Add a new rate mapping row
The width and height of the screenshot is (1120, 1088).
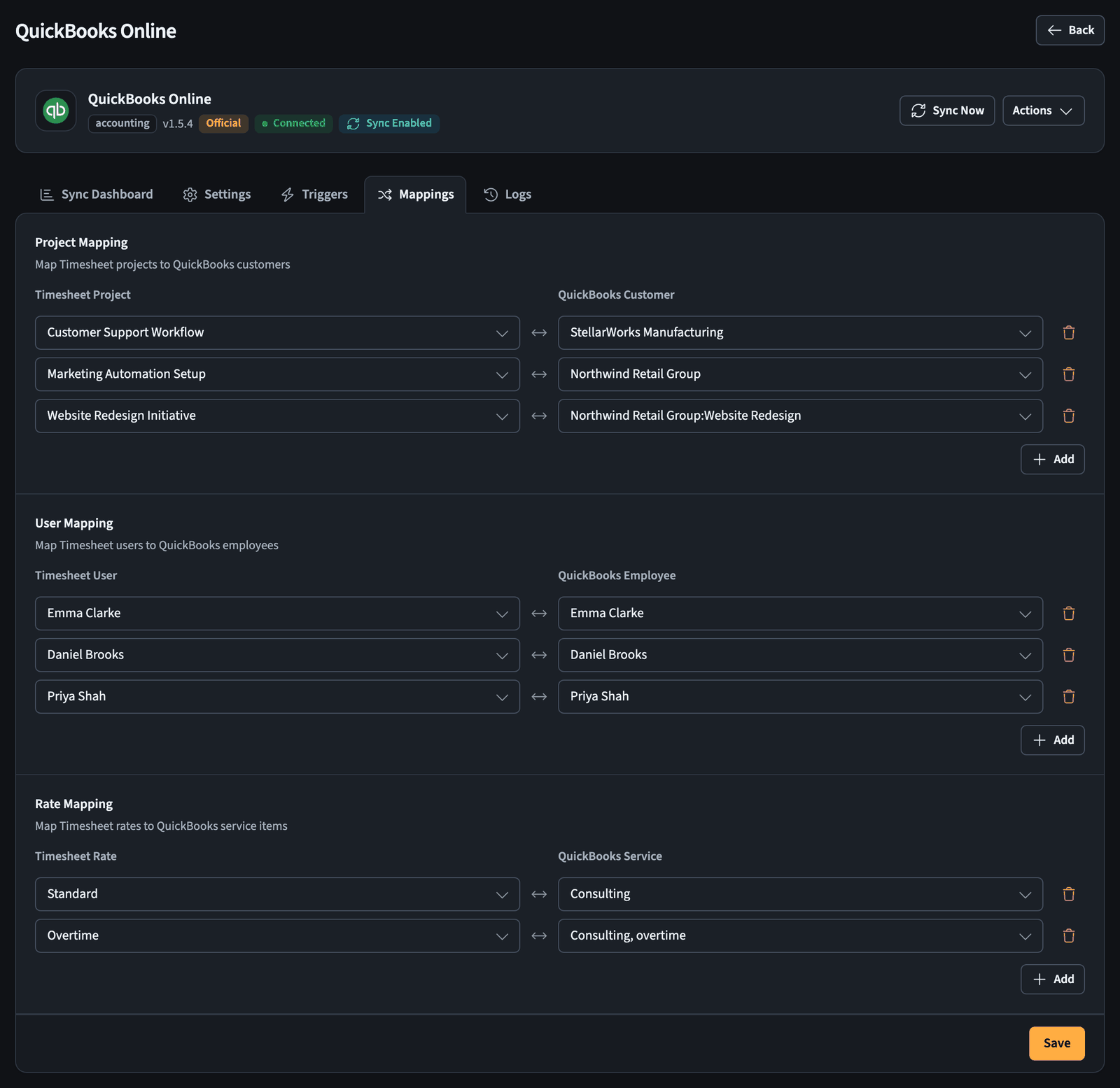pos(1053,980)
